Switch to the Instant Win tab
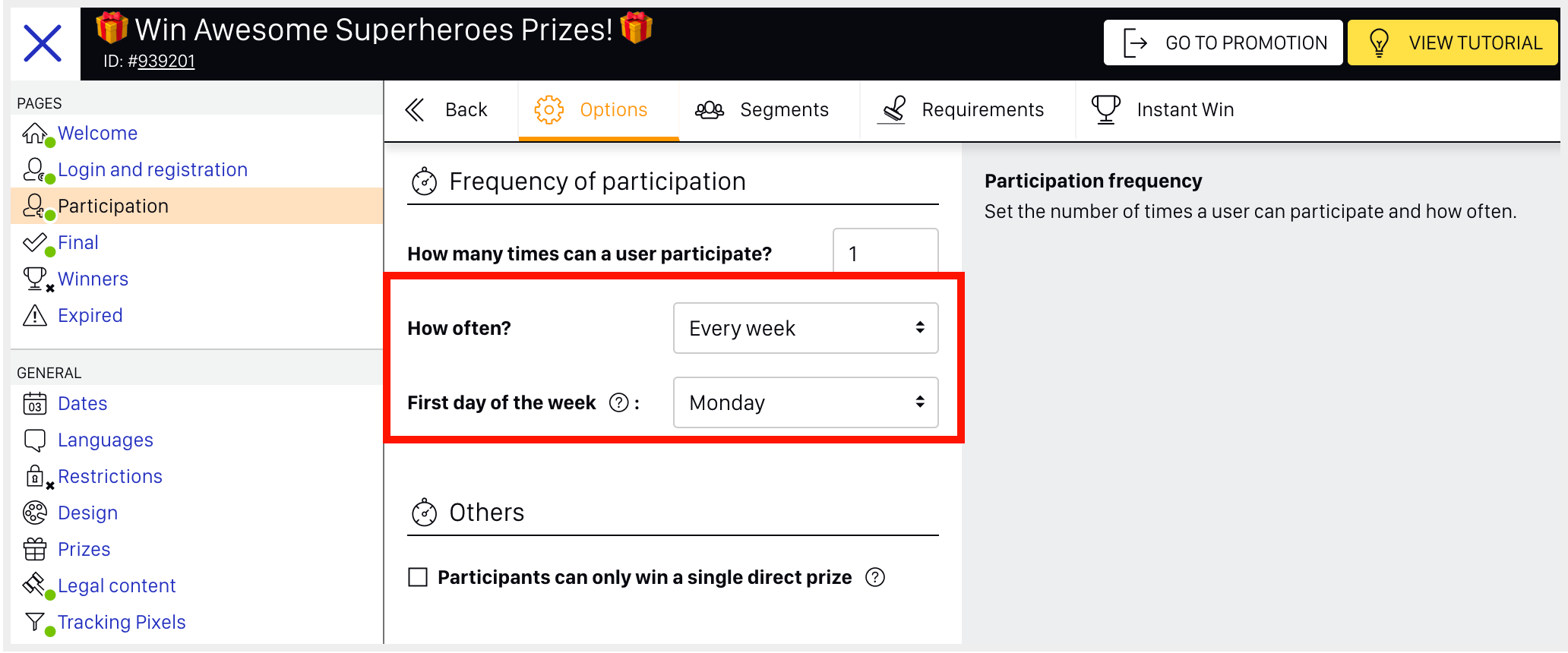The image size is (1568, 653). tap(1162, 110)
